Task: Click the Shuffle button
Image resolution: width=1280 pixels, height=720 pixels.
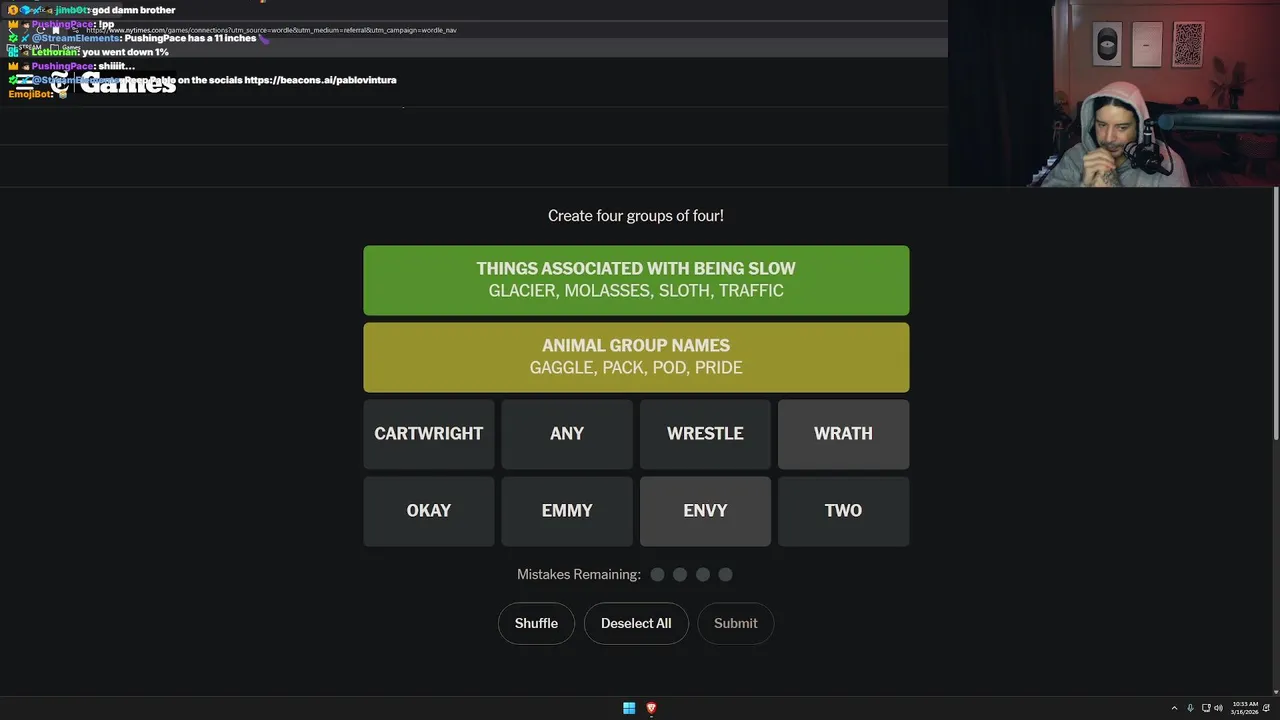Action: click(536, 623)
